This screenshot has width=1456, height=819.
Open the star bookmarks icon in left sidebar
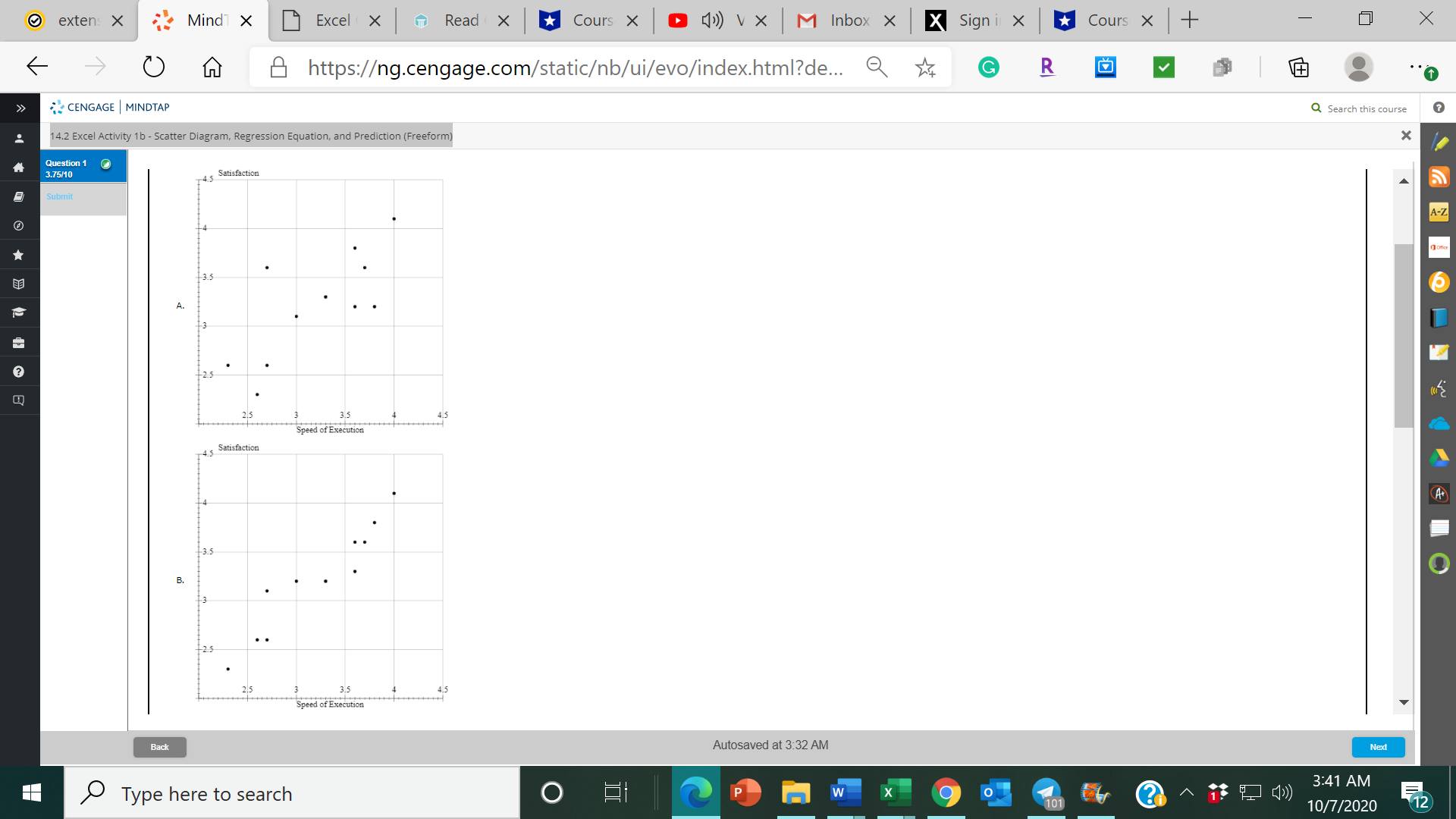18,254
